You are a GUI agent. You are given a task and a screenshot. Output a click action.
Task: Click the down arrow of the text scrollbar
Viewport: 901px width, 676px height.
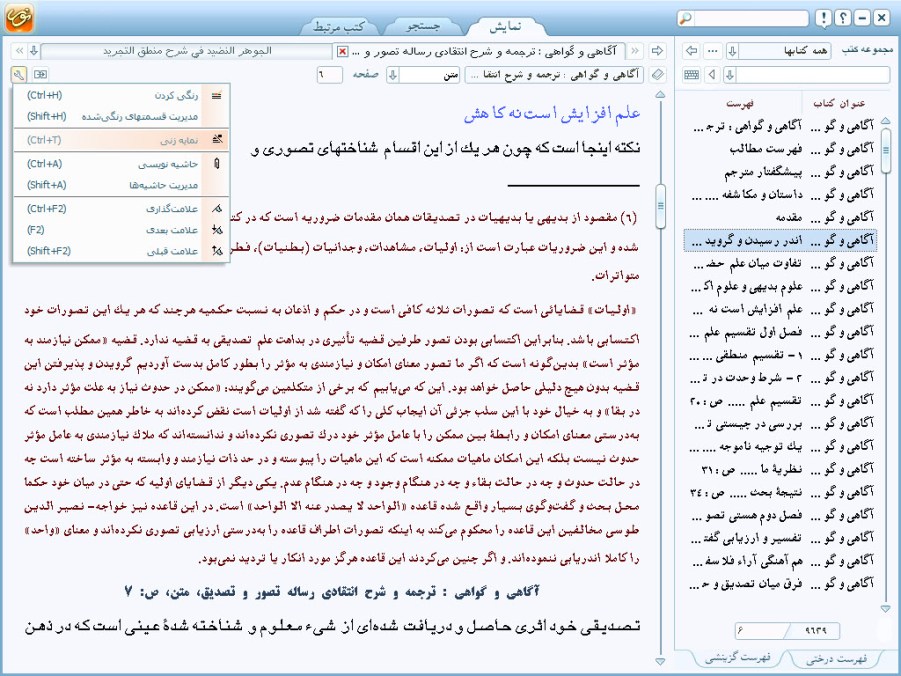(x=661, y=662)
